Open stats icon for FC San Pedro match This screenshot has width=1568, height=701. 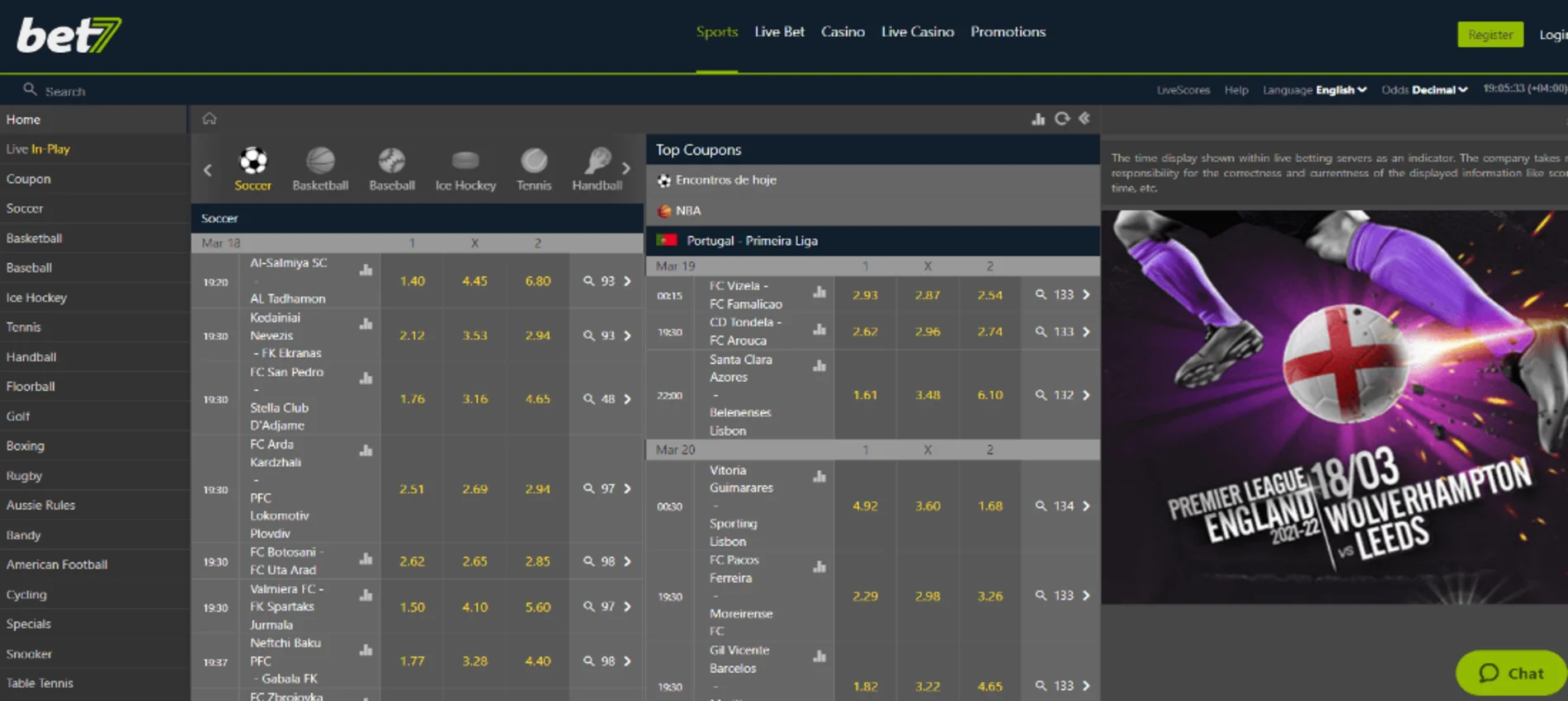tap(366, 379)
